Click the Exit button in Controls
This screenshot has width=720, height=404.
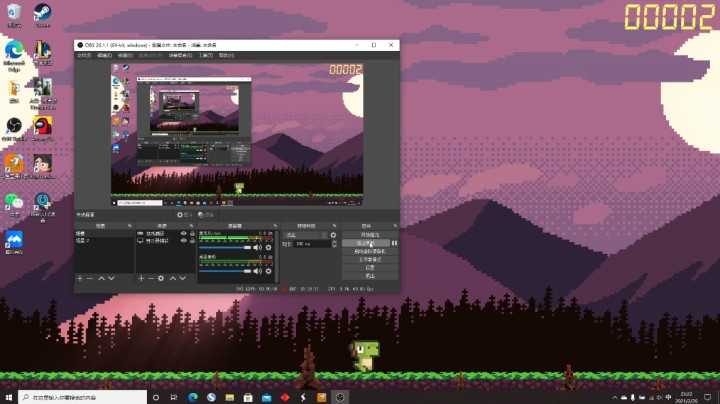370,276
